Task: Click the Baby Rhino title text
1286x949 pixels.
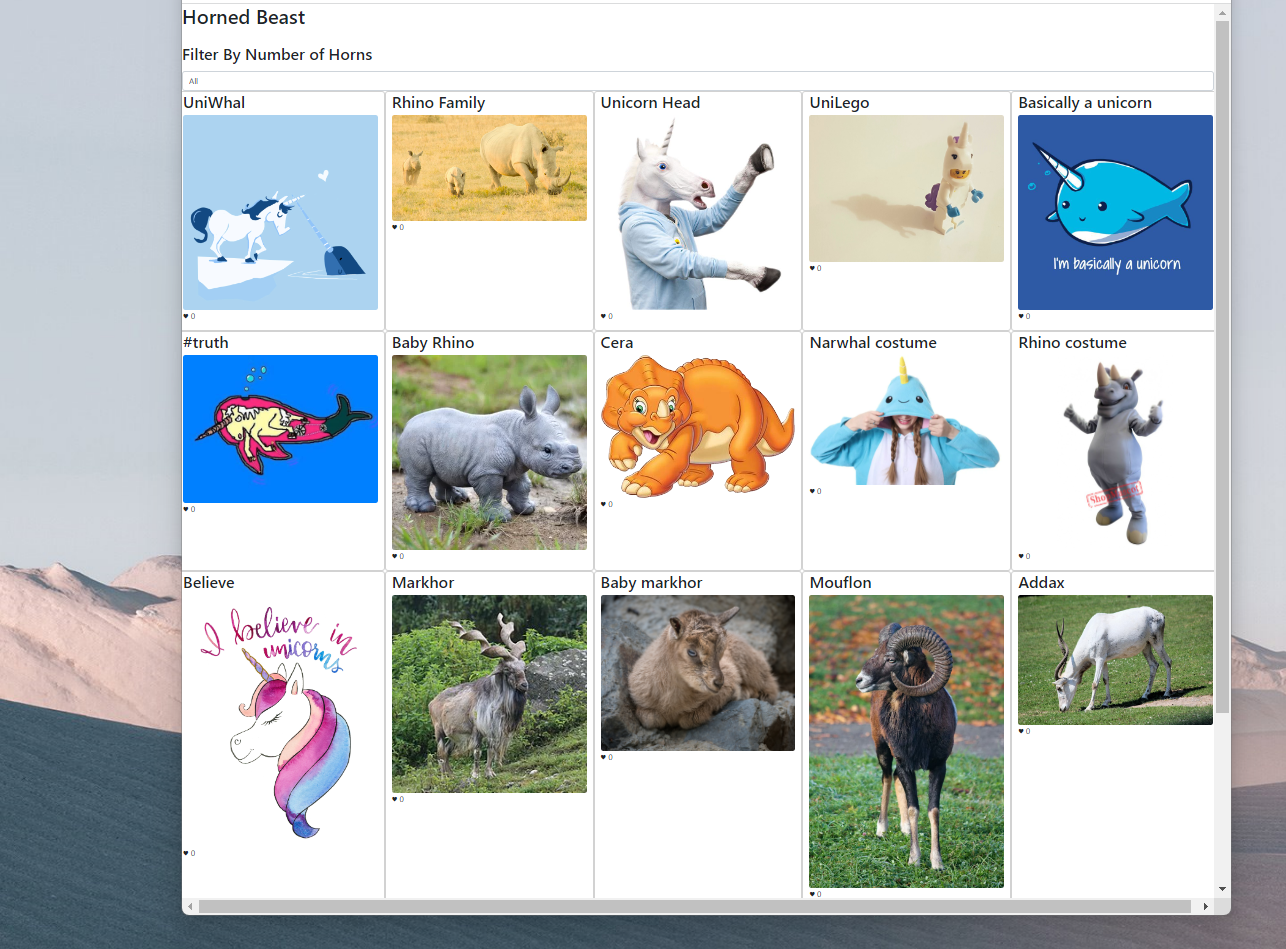Action: pos(433,343)
